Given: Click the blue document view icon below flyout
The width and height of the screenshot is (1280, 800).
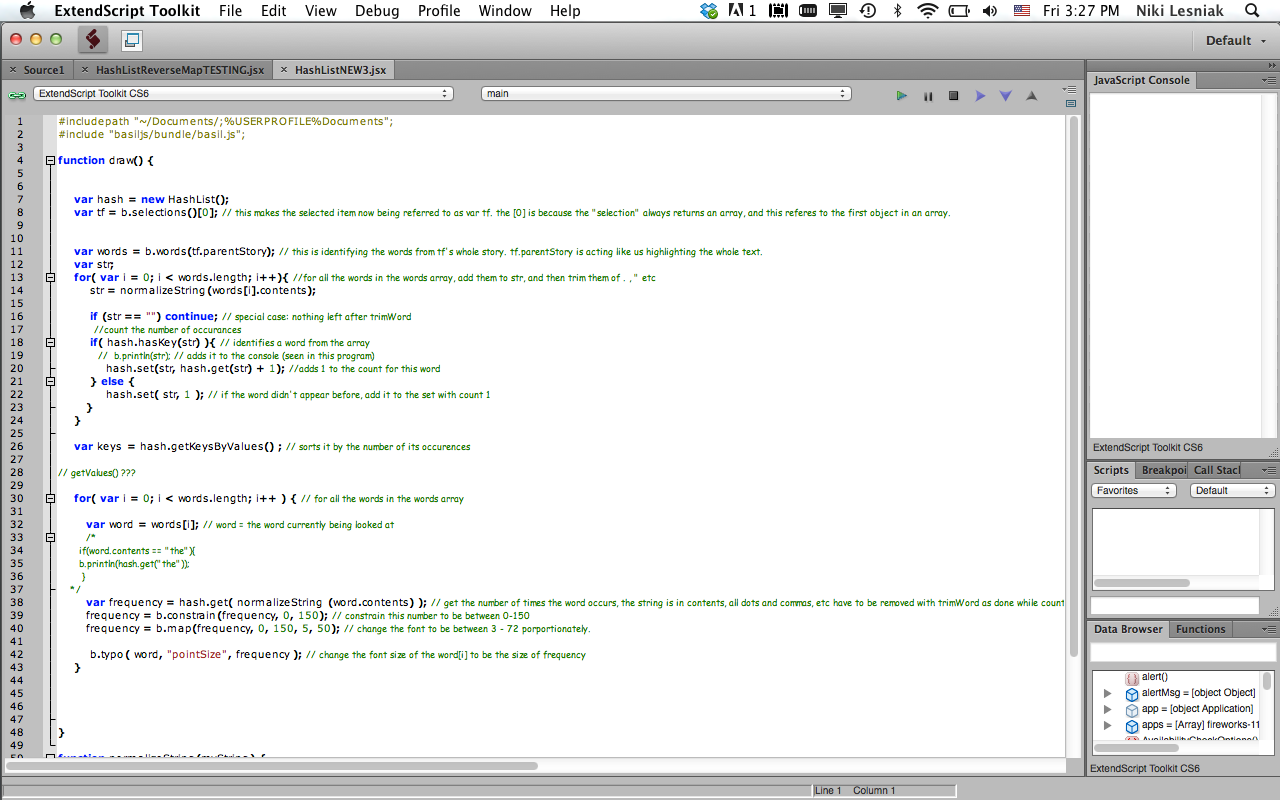Looking at the screenshot, I should point(1070,103).
